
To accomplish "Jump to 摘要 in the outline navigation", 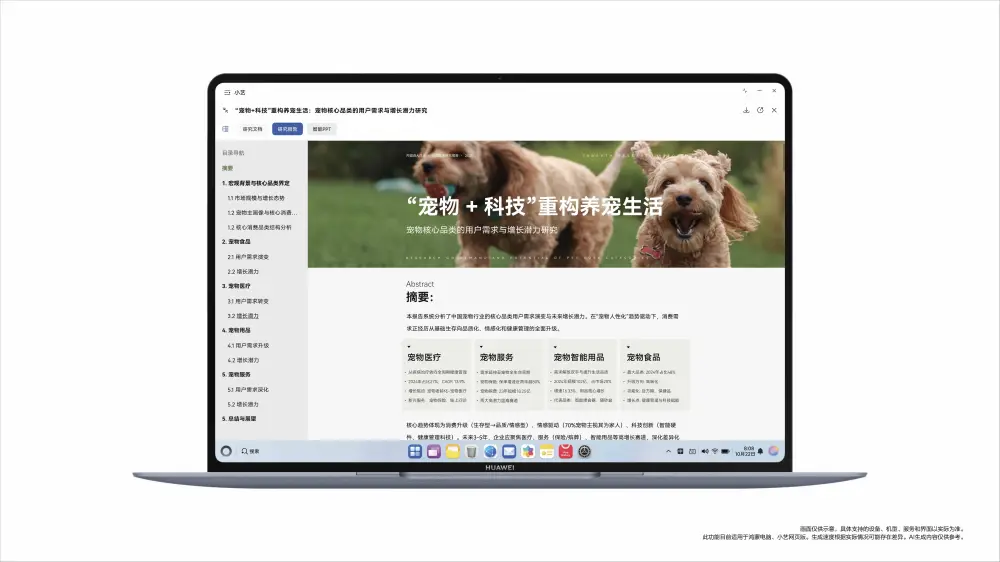I will click(228, 168).
